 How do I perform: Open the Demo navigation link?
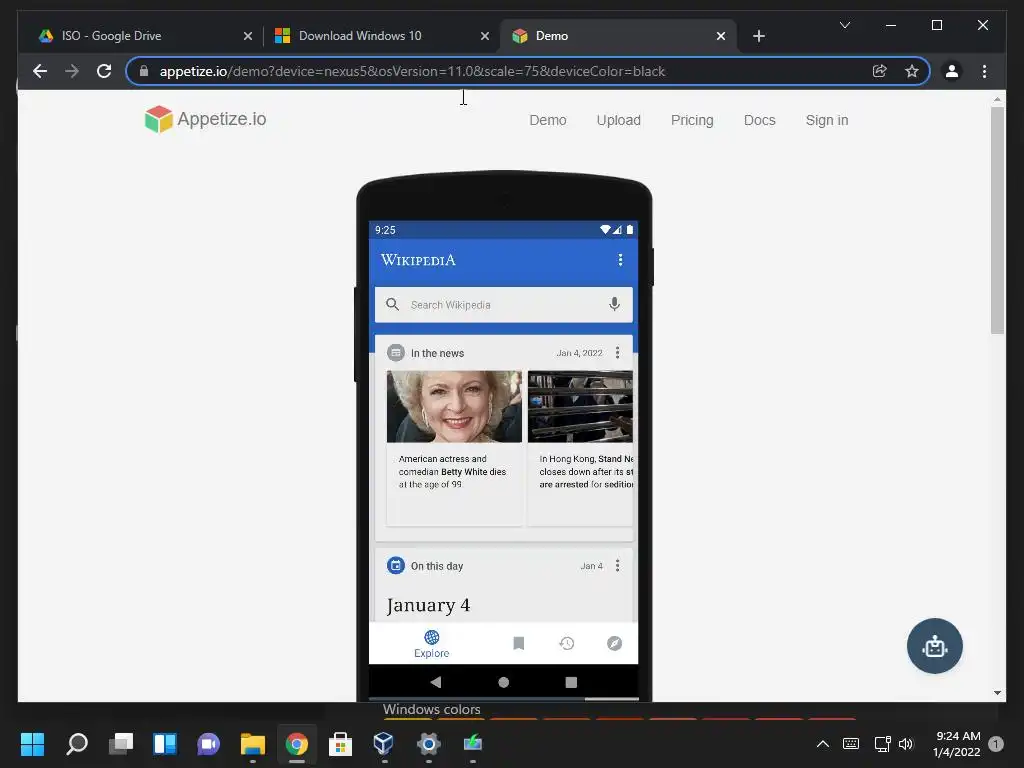click(548, 120)
